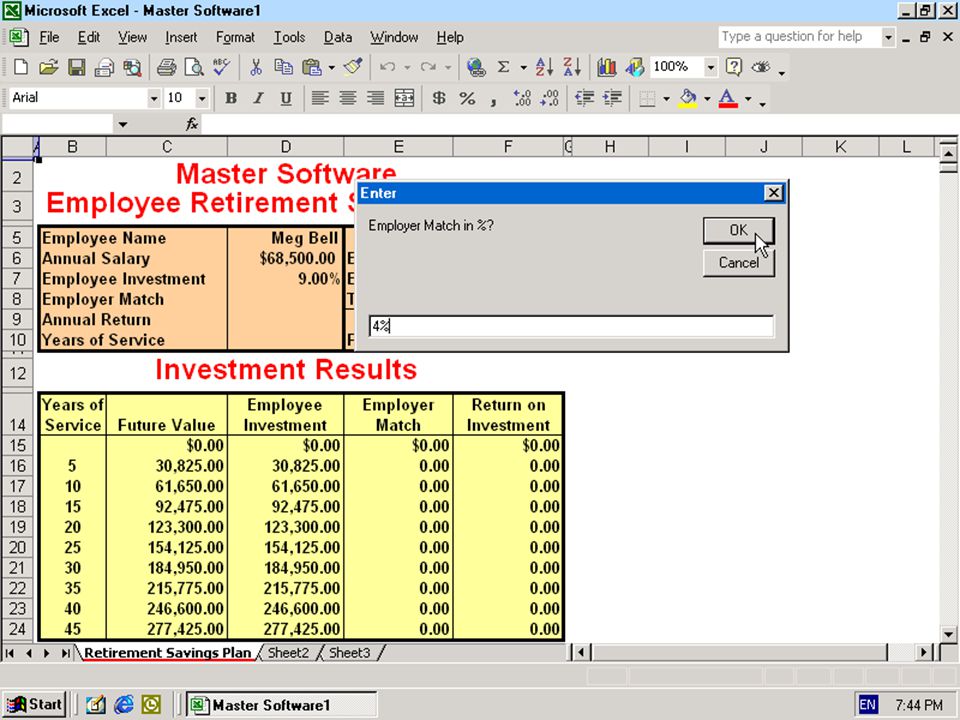Select the Format Painter brush
This screenshot has height=720, width=960.
tap(353, 67)
